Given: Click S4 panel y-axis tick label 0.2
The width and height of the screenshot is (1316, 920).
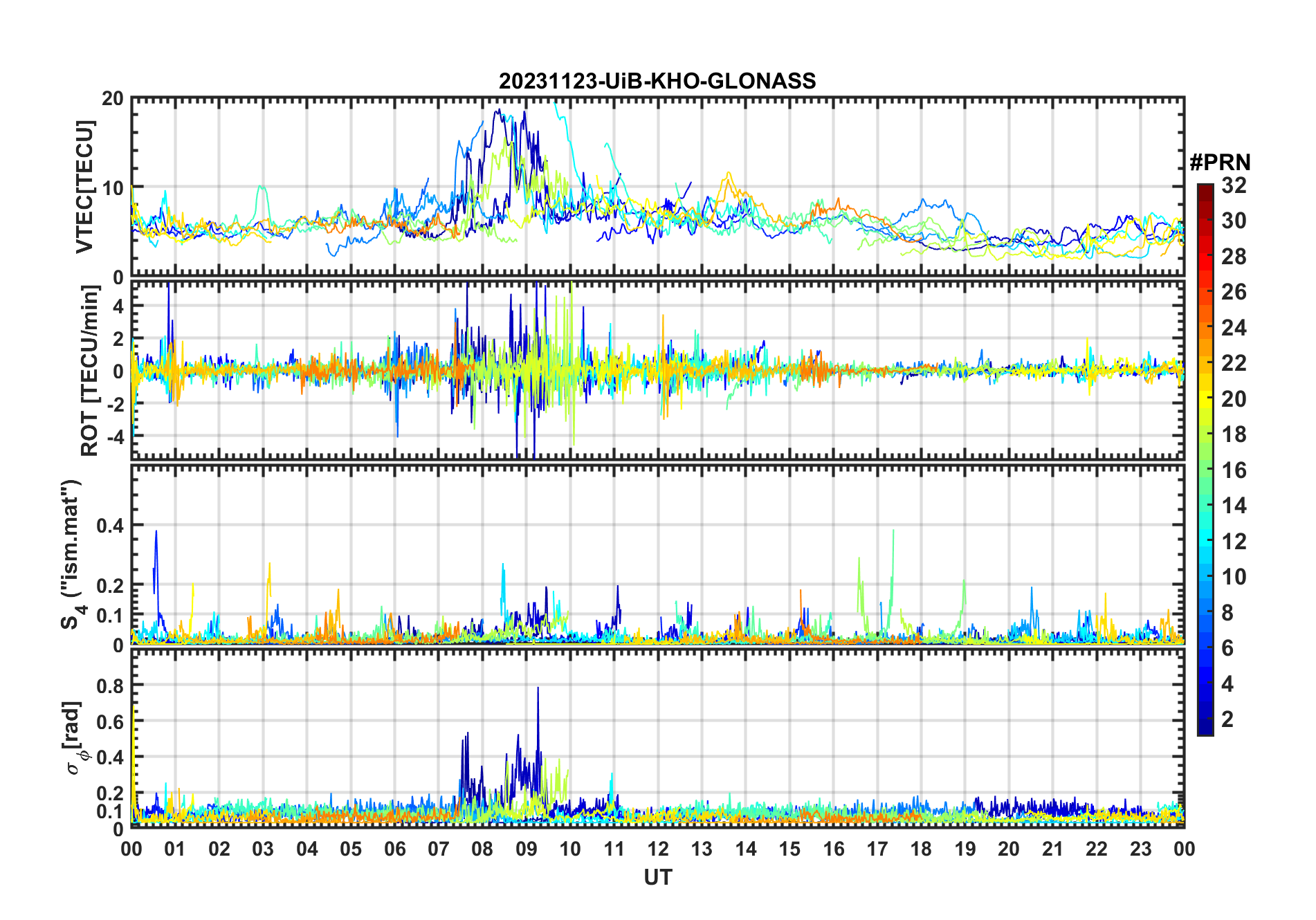Looking at the screenshot, I should (x=110, y=586).
